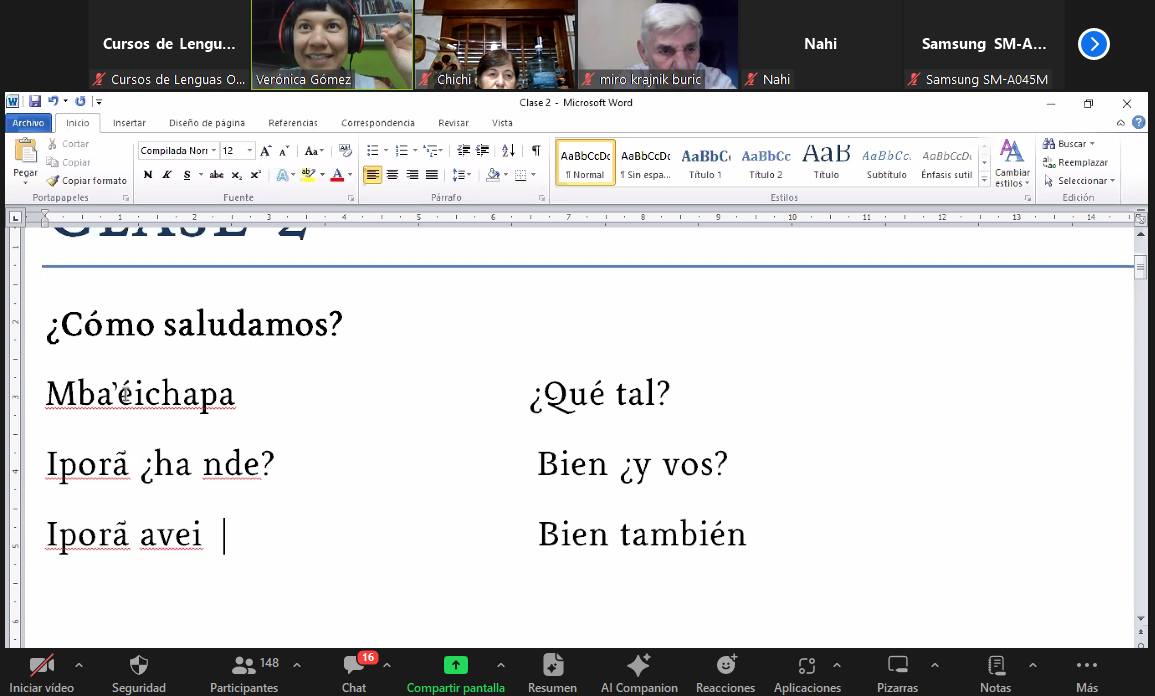Click the justify alignment icon
Viewport: 1155px width, 696px height.
point(431,175)
